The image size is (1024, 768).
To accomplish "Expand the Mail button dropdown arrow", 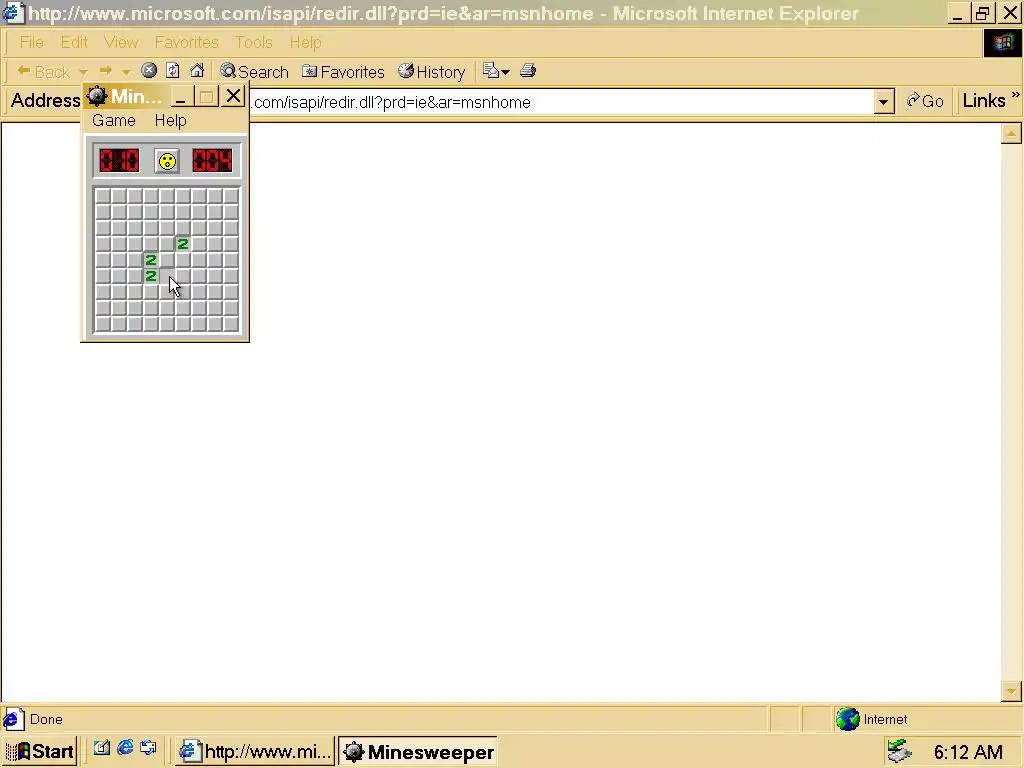I will click(505, 71).
